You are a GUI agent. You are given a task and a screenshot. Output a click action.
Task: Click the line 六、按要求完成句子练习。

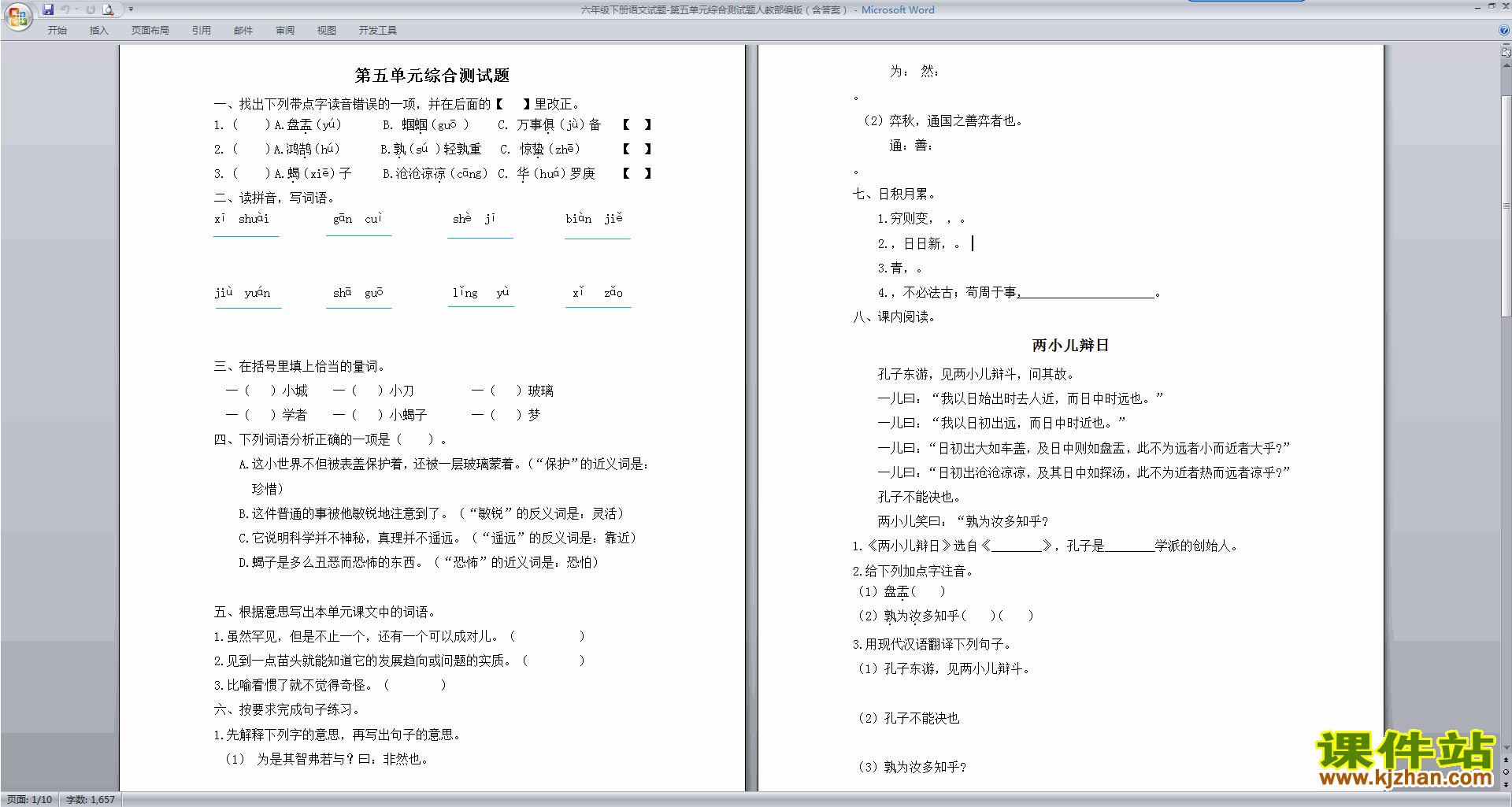point(287,709)
